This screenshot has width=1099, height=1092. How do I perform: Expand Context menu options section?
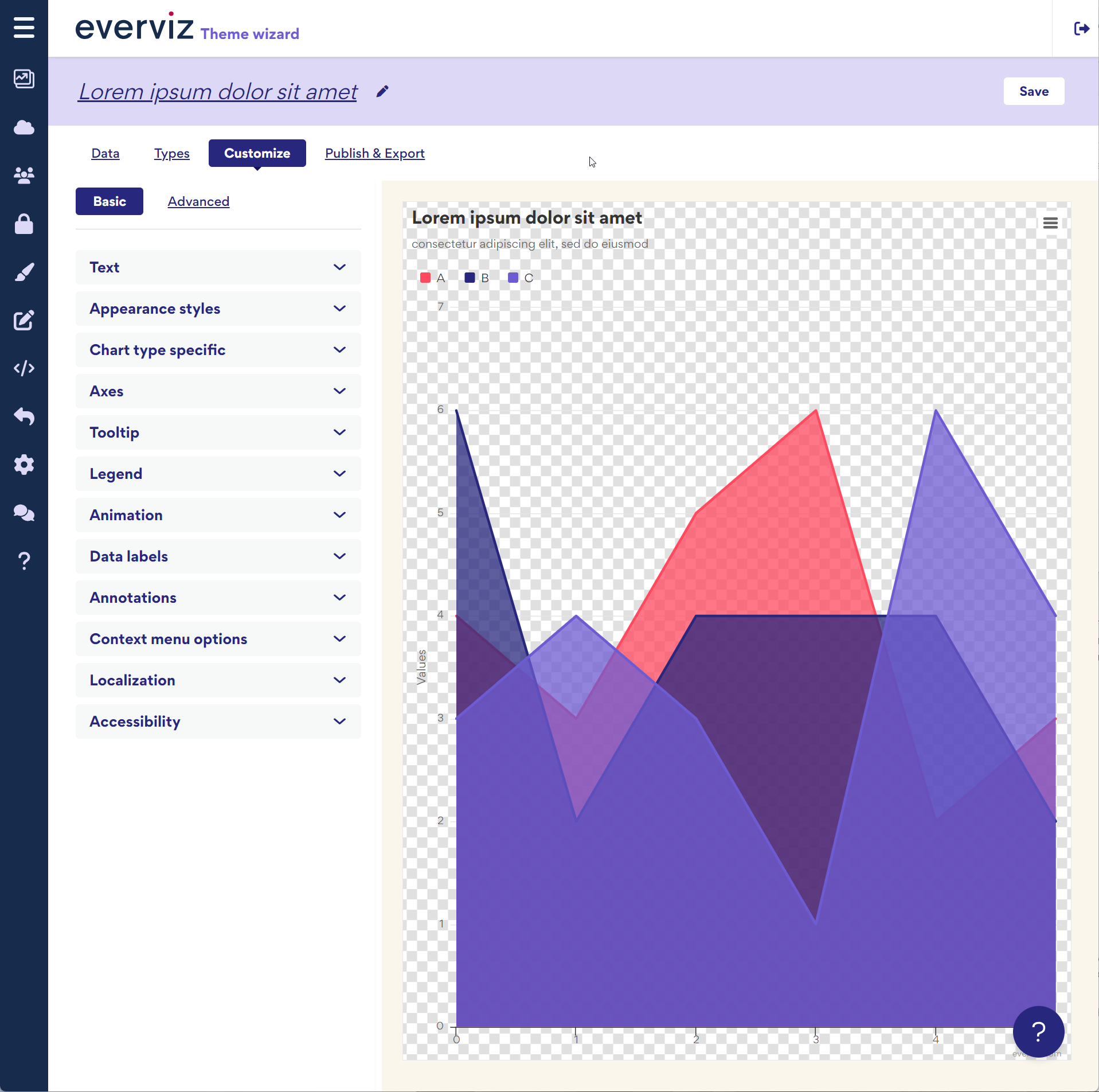point(218,639)
